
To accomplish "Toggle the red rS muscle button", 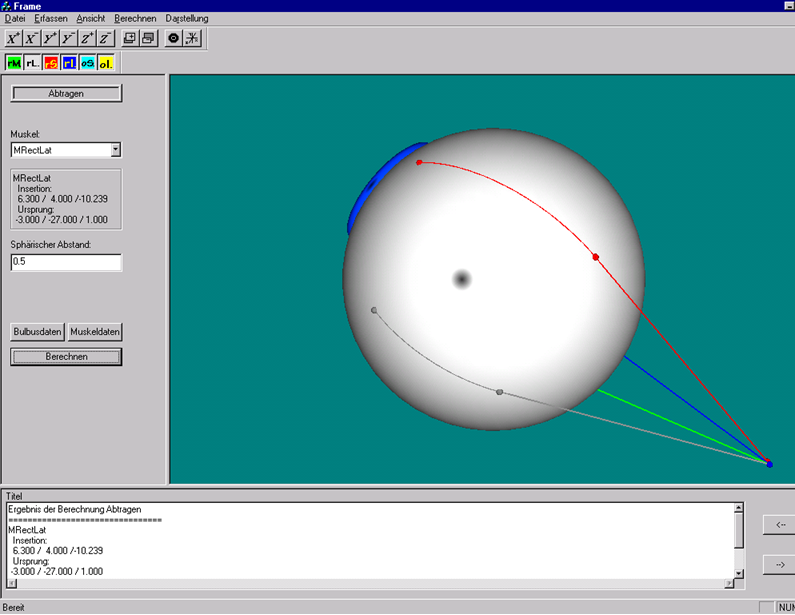I will point(51,63).
